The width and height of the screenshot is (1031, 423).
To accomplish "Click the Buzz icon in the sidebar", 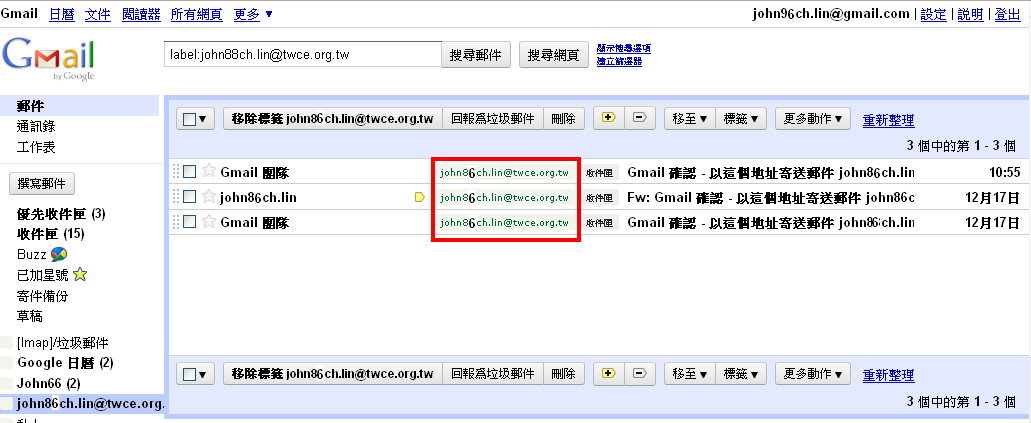I will tap(59, 255).
